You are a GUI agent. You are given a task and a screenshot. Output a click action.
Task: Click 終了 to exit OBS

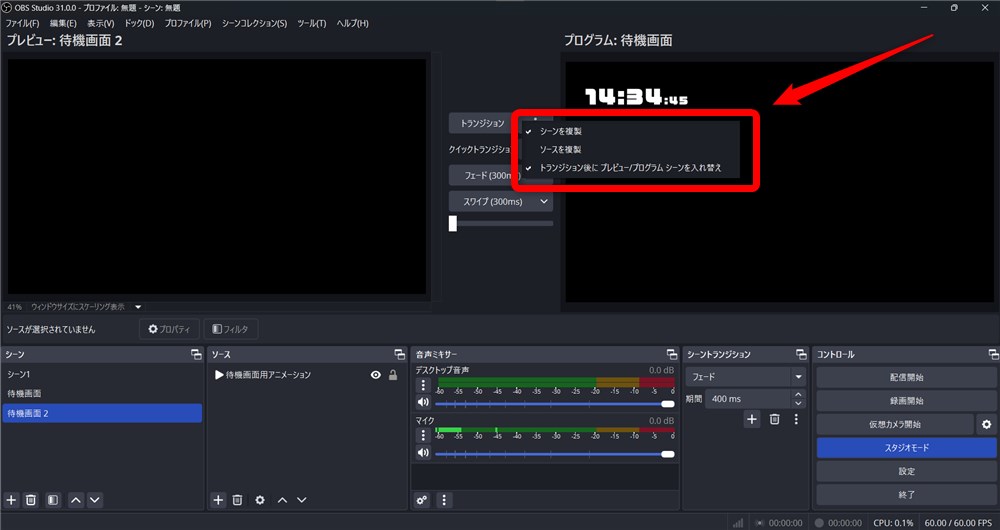(906, 494)
